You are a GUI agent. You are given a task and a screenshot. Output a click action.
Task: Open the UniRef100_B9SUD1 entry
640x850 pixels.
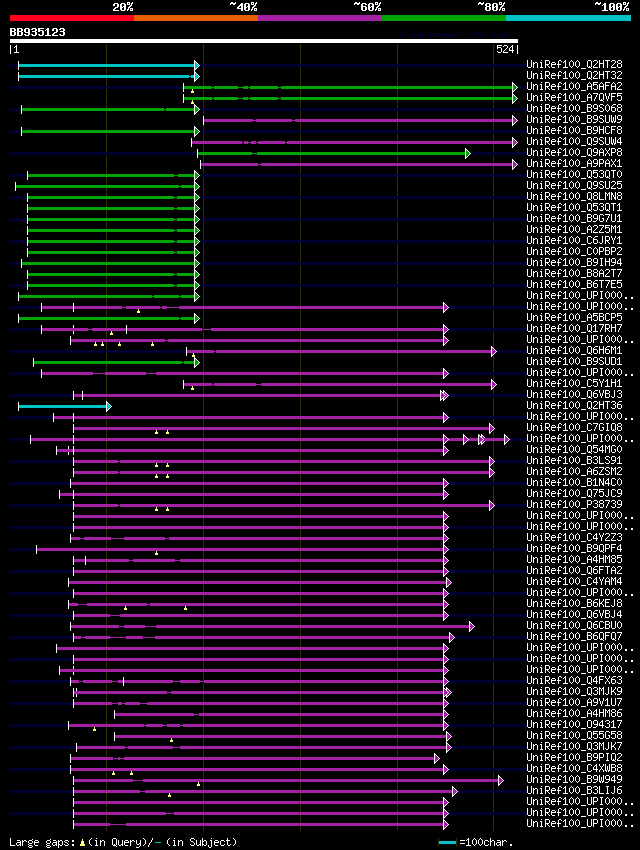click(574, 362)
